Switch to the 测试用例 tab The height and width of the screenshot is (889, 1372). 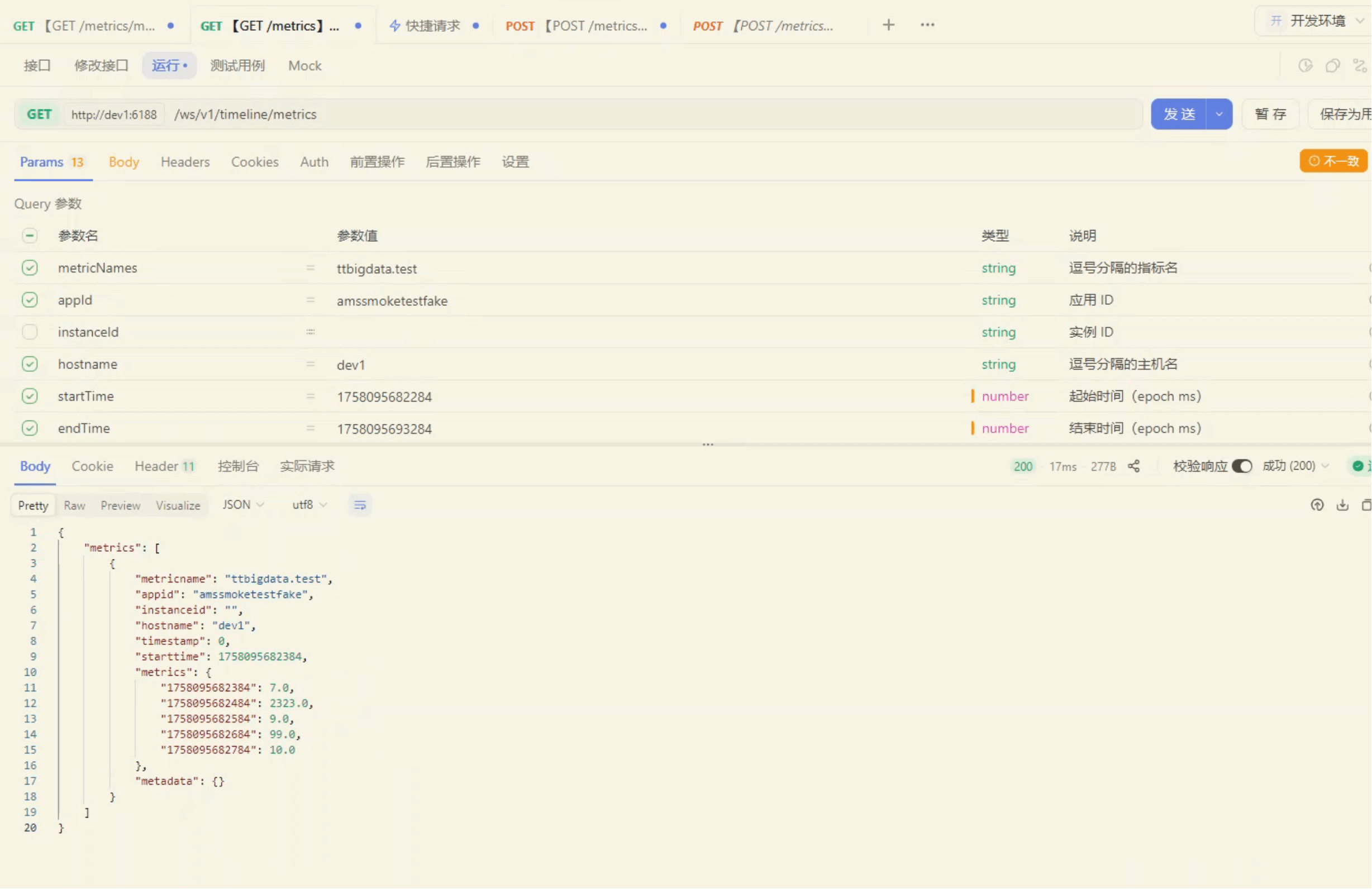pyautogui.click(x=237, y=66)
